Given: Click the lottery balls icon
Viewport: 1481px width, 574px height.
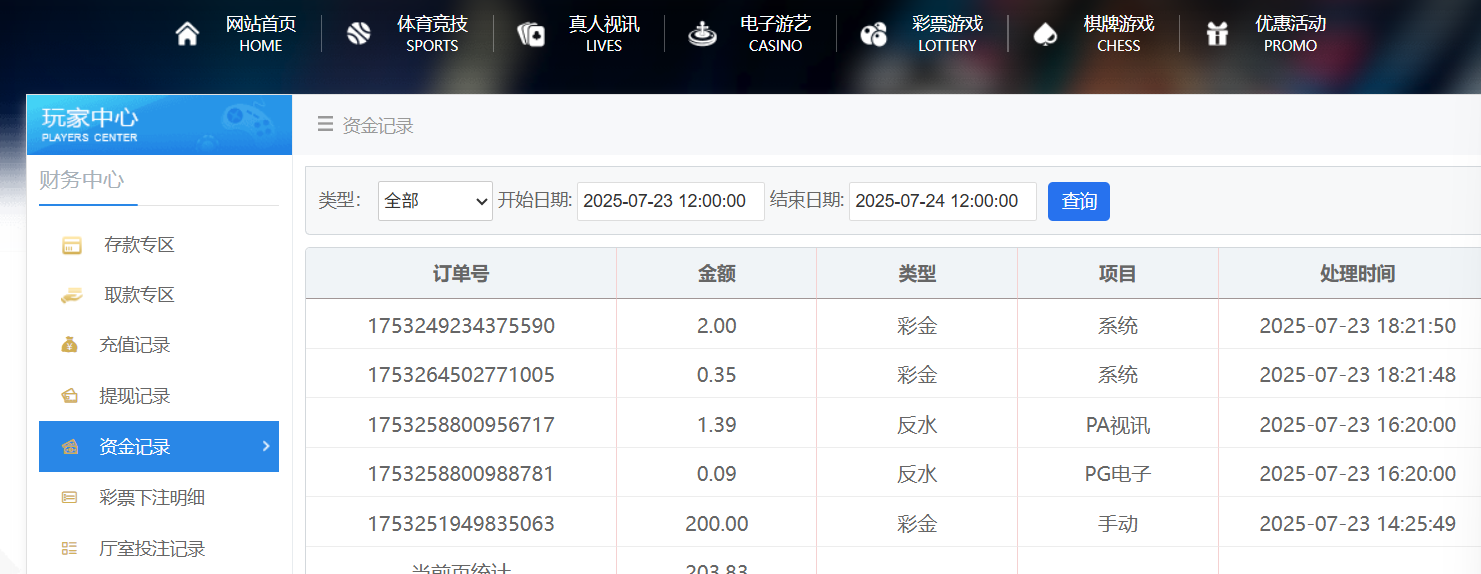Looking at the screenshot, I should [x=873, y=34].
